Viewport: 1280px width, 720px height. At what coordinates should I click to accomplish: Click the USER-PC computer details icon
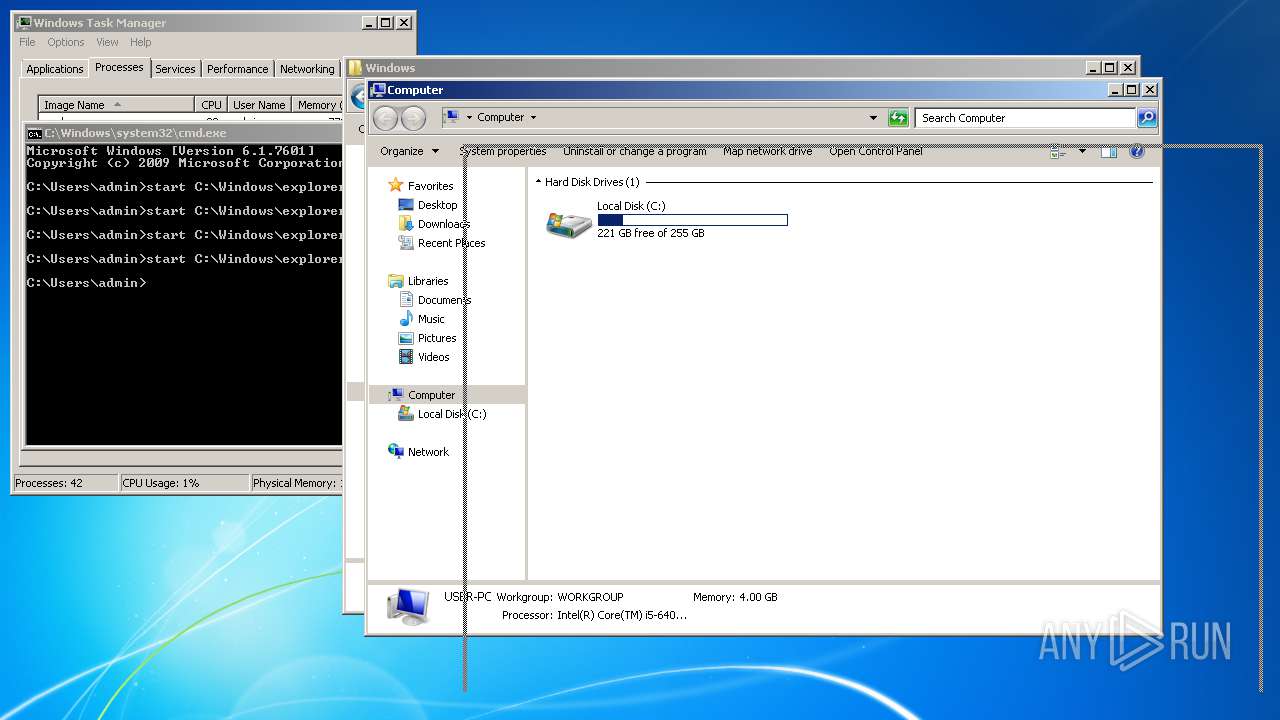pos(408,606)
